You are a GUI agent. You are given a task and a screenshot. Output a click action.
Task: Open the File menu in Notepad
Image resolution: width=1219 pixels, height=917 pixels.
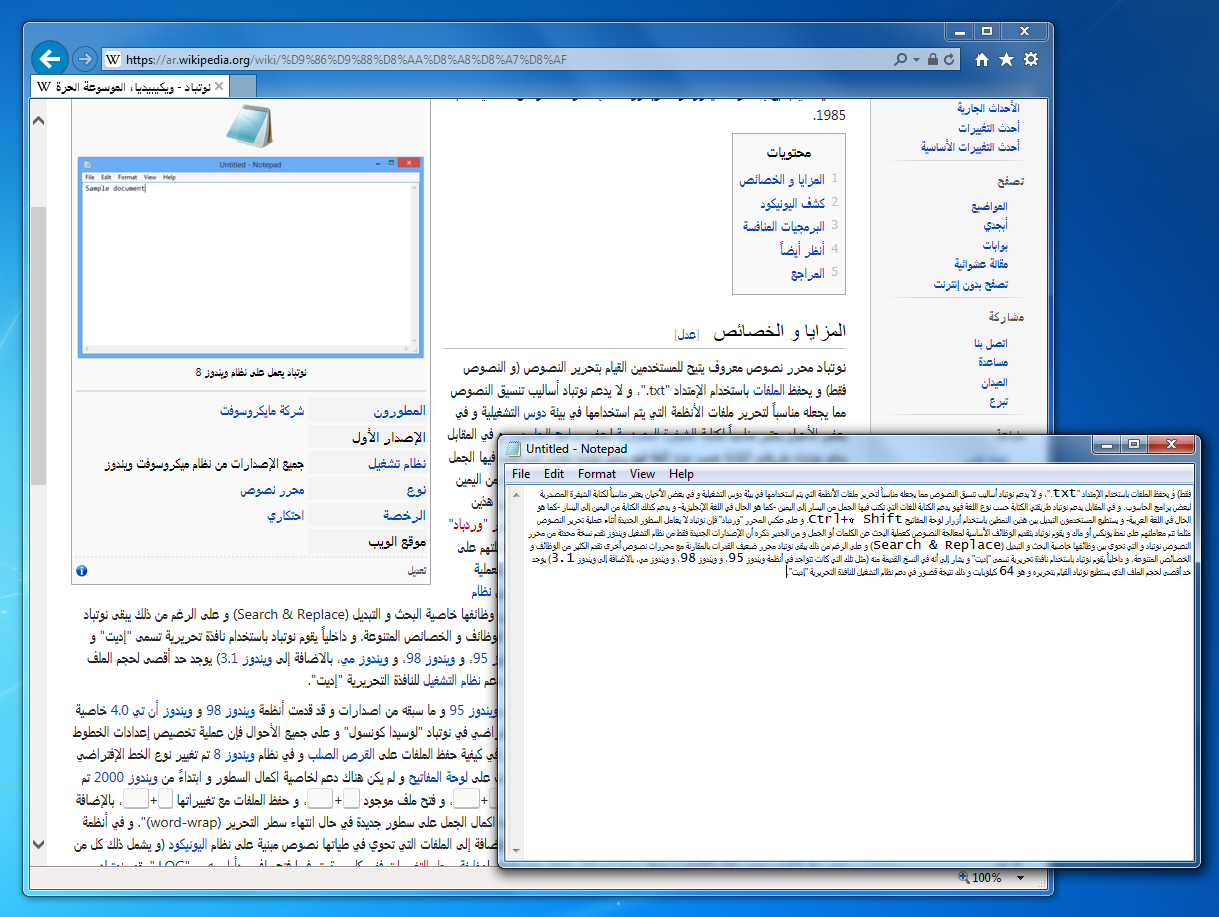tap(521, 474)
